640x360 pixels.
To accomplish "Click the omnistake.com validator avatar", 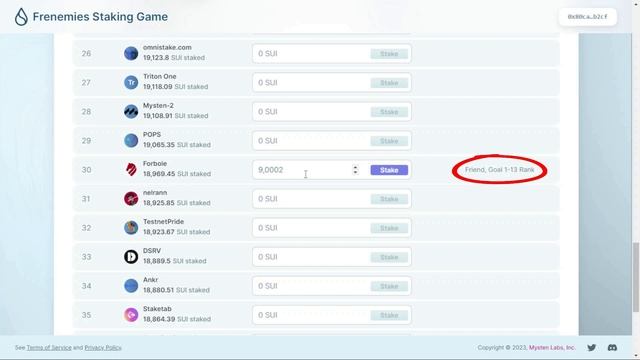I will tap(131, 53).
